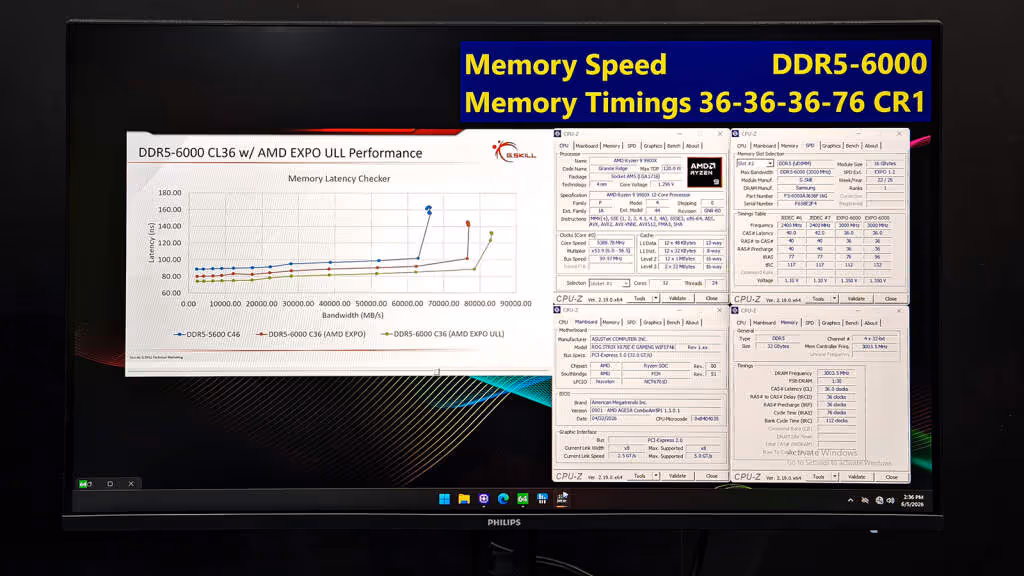Viewport: 1024px width, 576px height.
Task: Switch to Mainboard tab in Processor window
Action: (x=586, y=146)
